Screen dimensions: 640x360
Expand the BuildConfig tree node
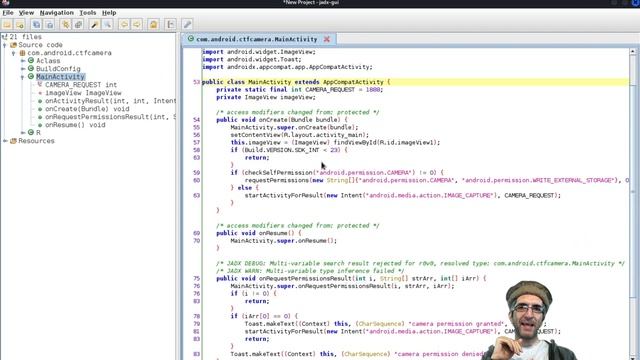pyautogui.click(x=23, y=69)
